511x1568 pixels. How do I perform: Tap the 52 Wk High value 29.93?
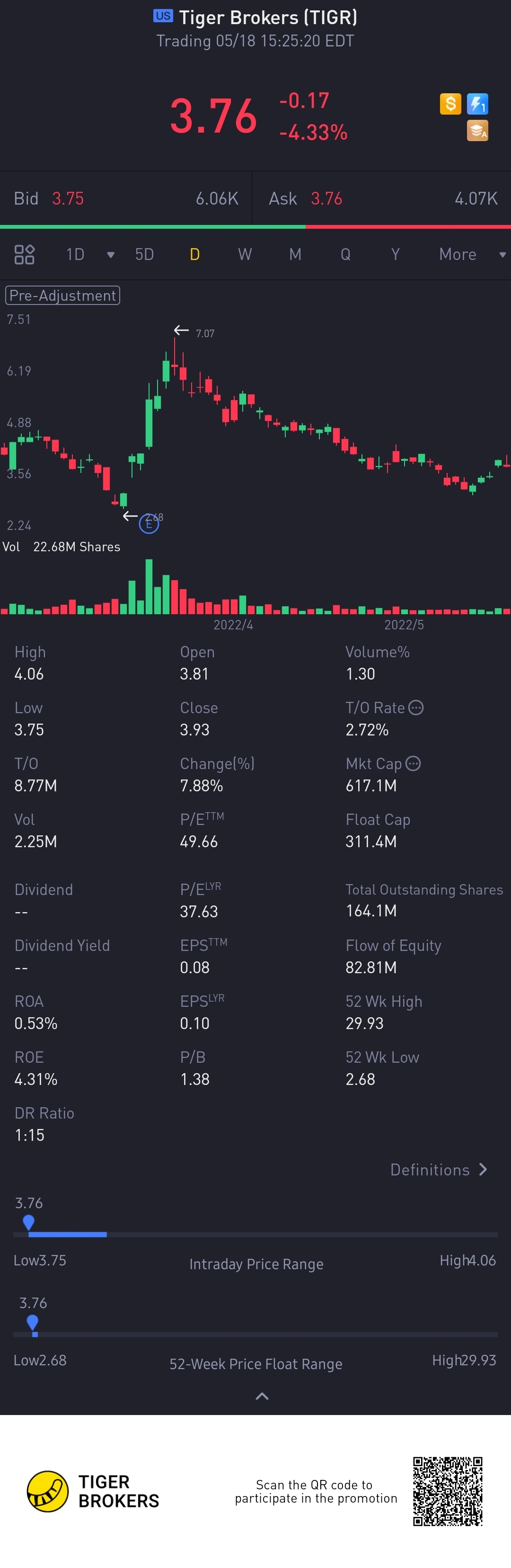[x=364, y=1023]
